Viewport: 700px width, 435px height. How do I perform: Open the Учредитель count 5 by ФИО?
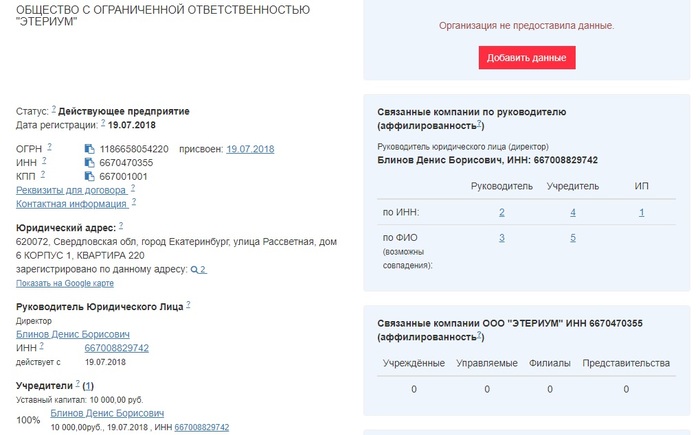[x=573, y=237]
